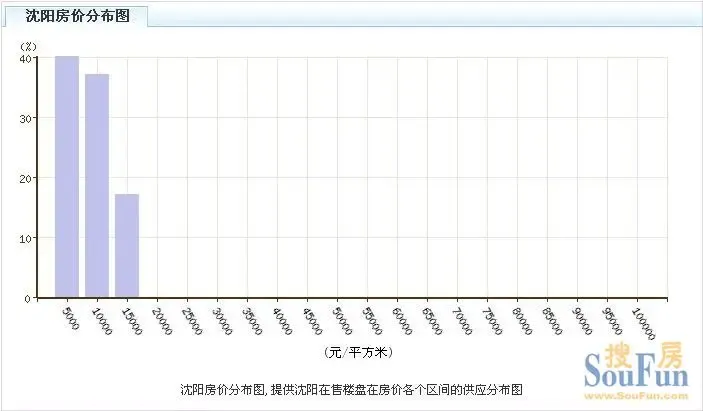Click the bar above the 15000 label
The width and height of the screenshot is (703, 411).
[127, 245]
